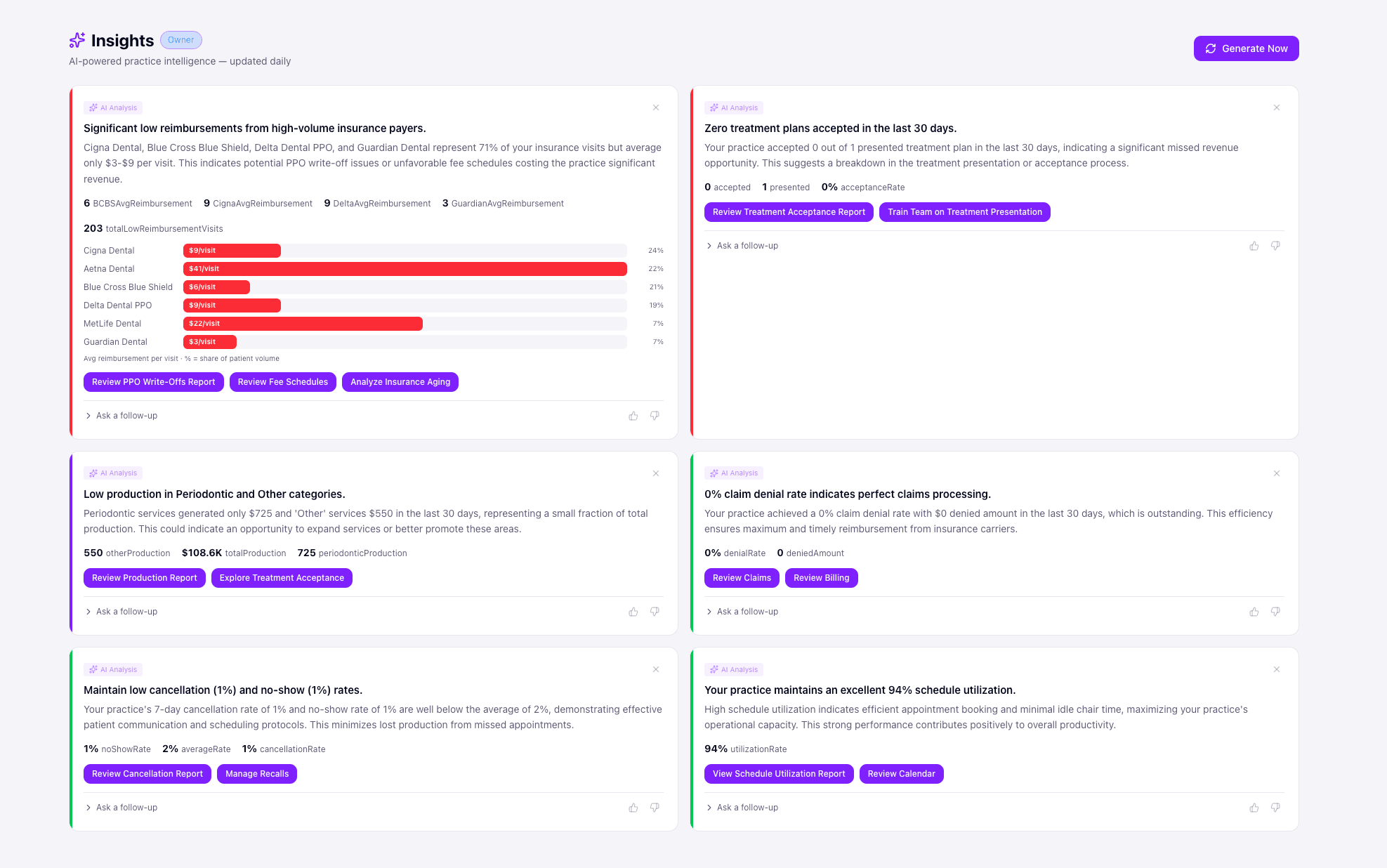The width and height of the screenshot is (1387, 868).
Task: Click the 203 totalLowReimbursementVisits metric
Action: click(153, 229)
